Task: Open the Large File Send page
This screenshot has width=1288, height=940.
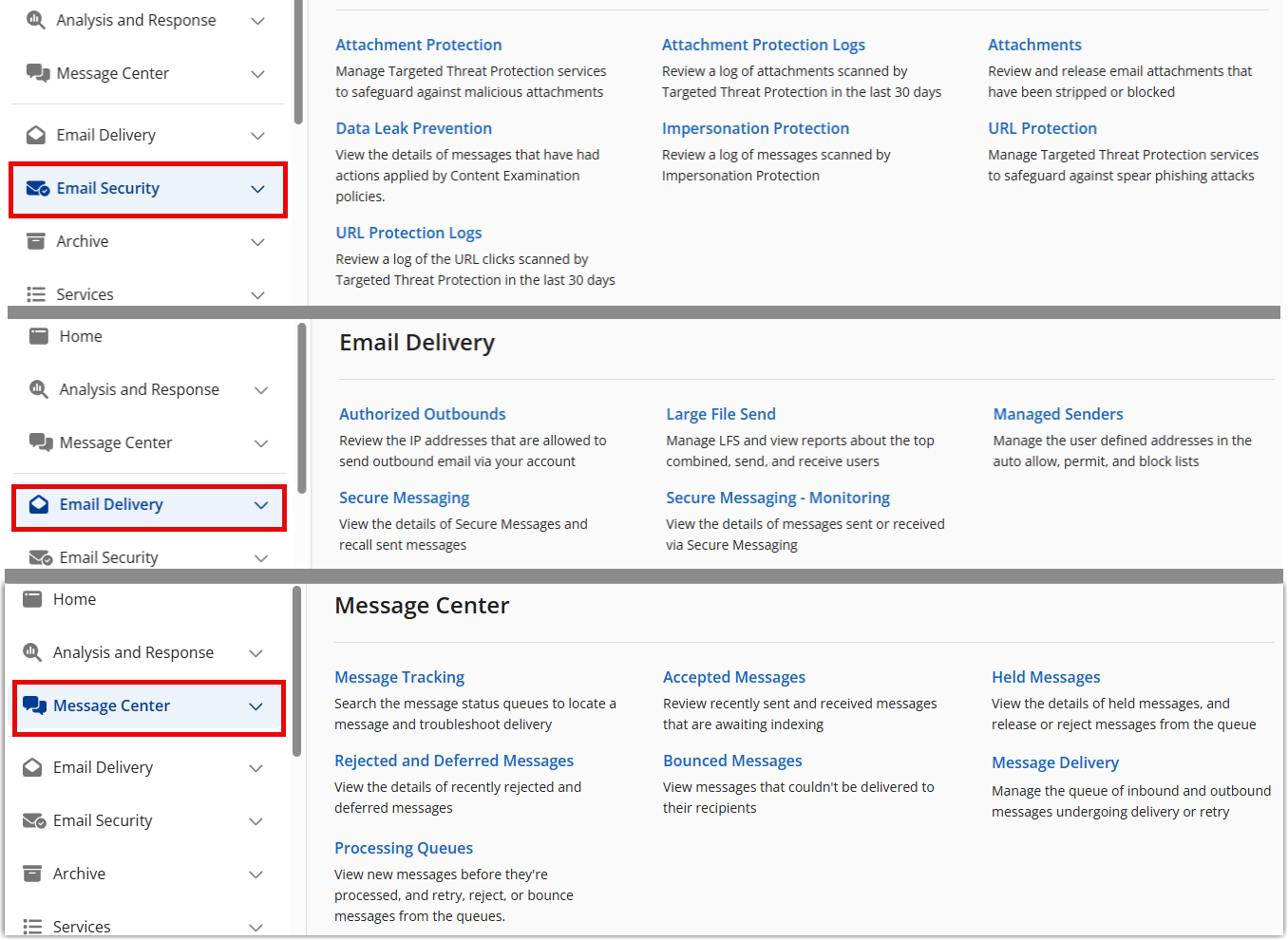Action: click(x=720, y=413)
